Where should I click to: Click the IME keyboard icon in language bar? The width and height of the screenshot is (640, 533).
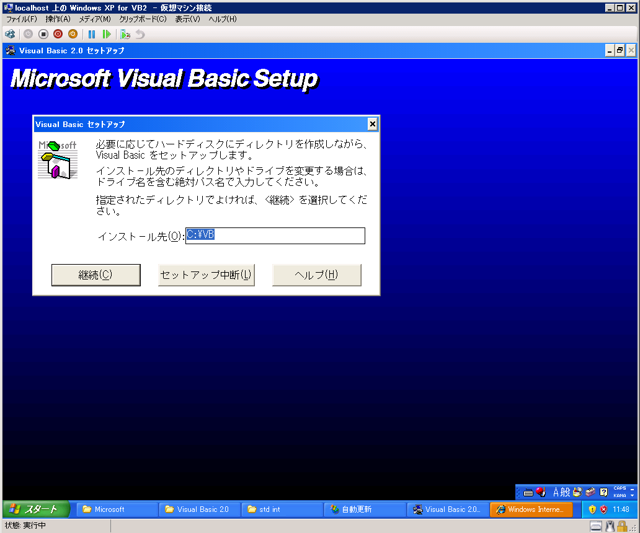pyautogui.click(x=528, y=492)
